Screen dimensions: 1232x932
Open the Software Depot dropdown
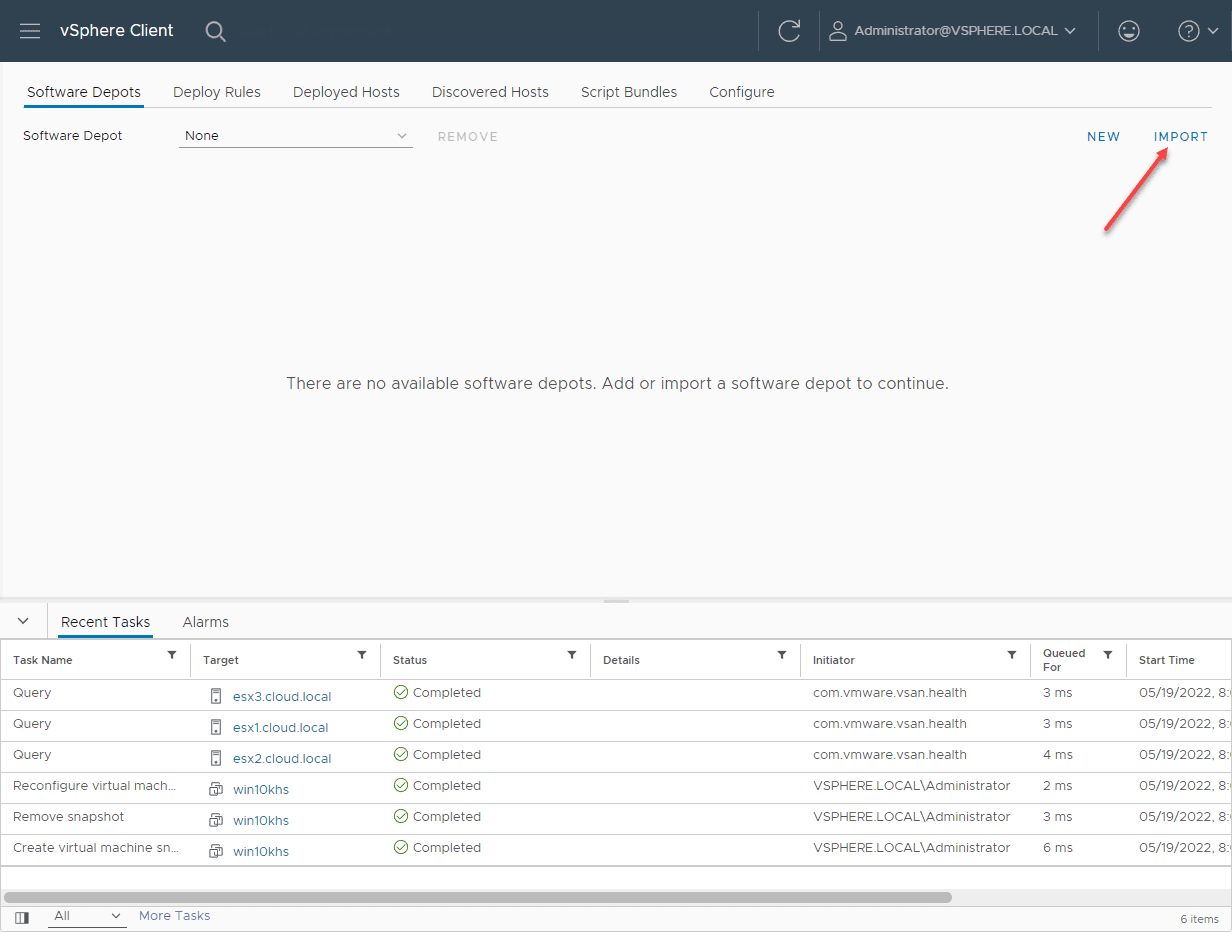coord(296,136)
